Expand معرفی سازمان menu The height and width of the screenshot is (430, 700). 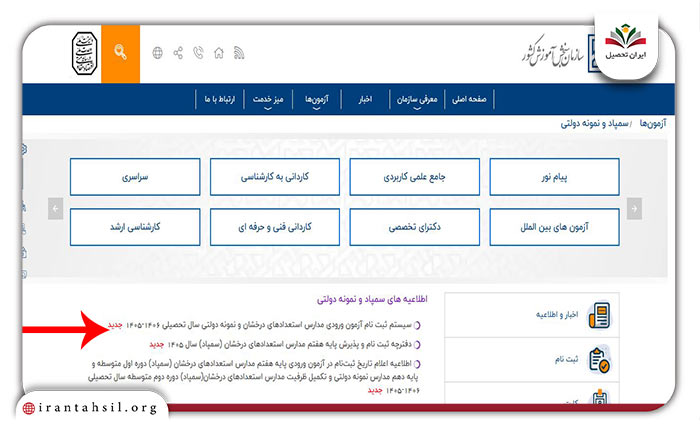(x=417, y=100)
